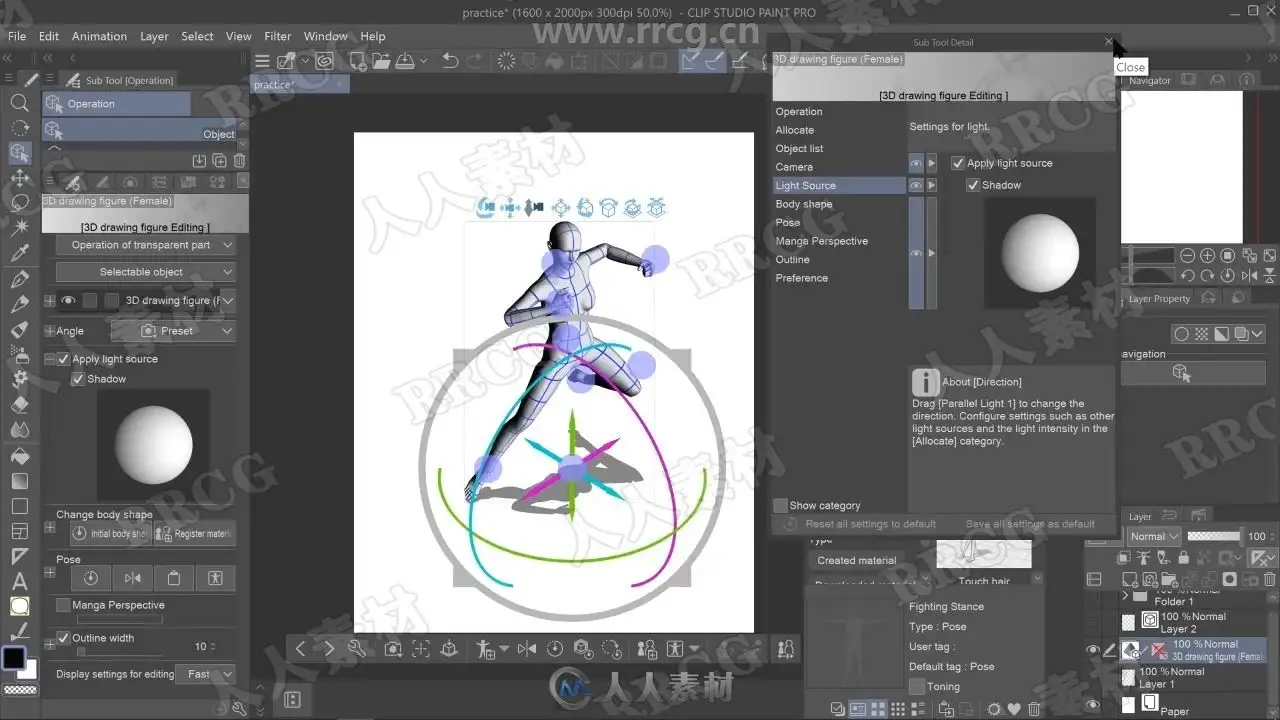
Task: Open Clip Studio spiral icon
Action: 324,61
